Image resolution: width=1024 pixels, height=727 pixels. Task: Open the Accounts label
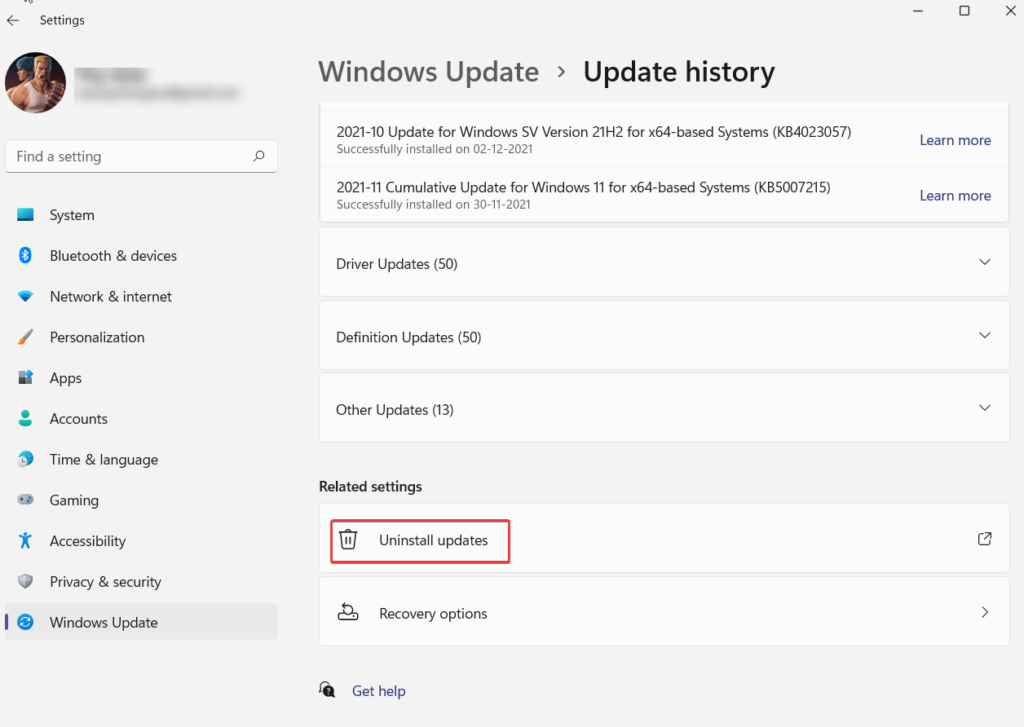click(x=78, y=419)
